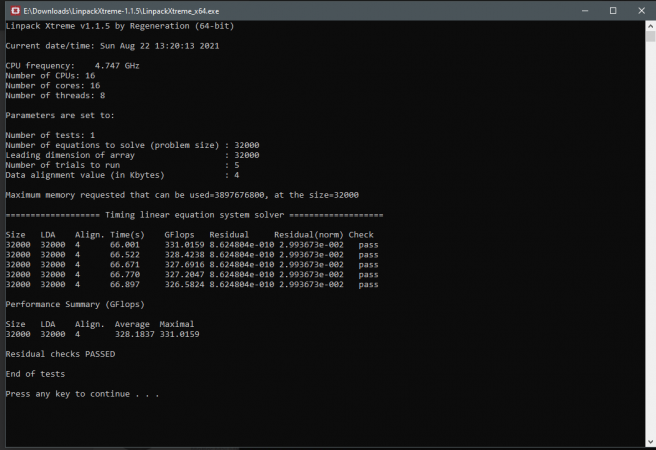Maximize the LinpackXtreme console window
This screenshot has height=450, width=656.
pos(613,11)
